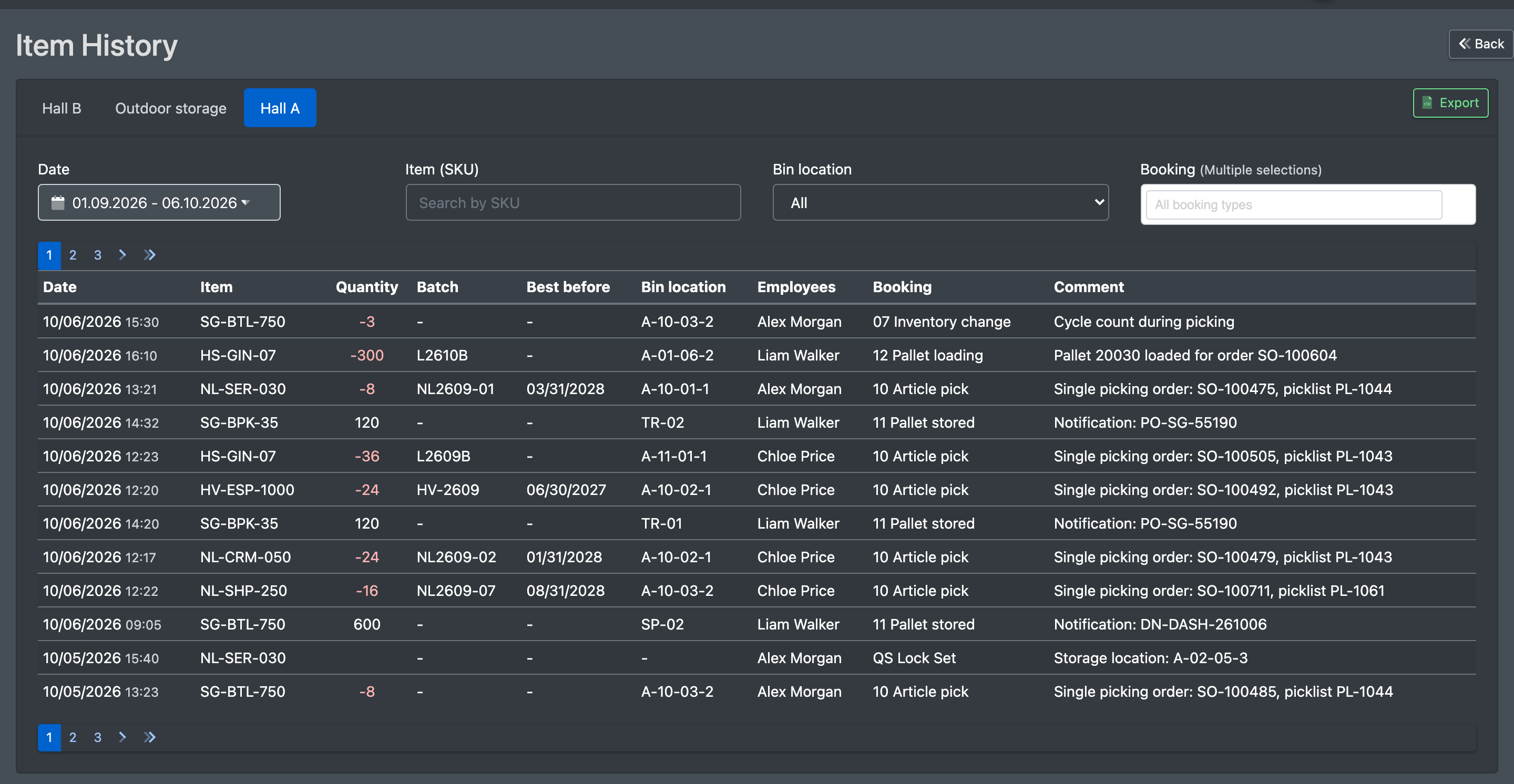The image size is (1514, 784).
Task: Open the date range picker dropdown
Action: coord(159,203)
